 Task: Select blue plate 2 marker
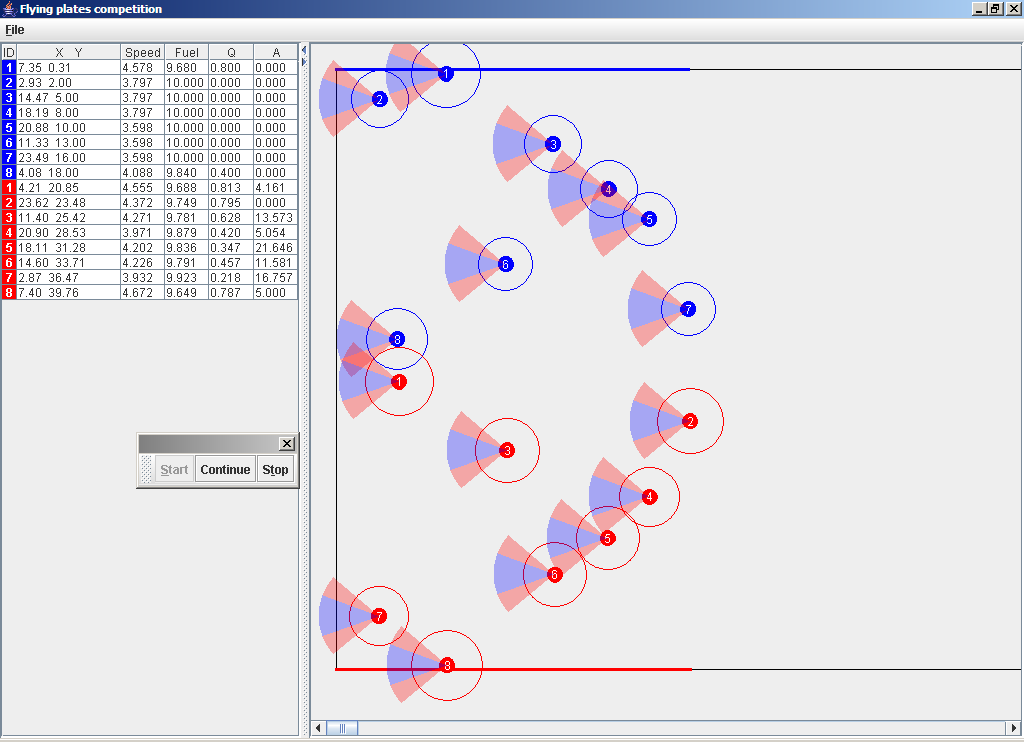pos(379,99)
